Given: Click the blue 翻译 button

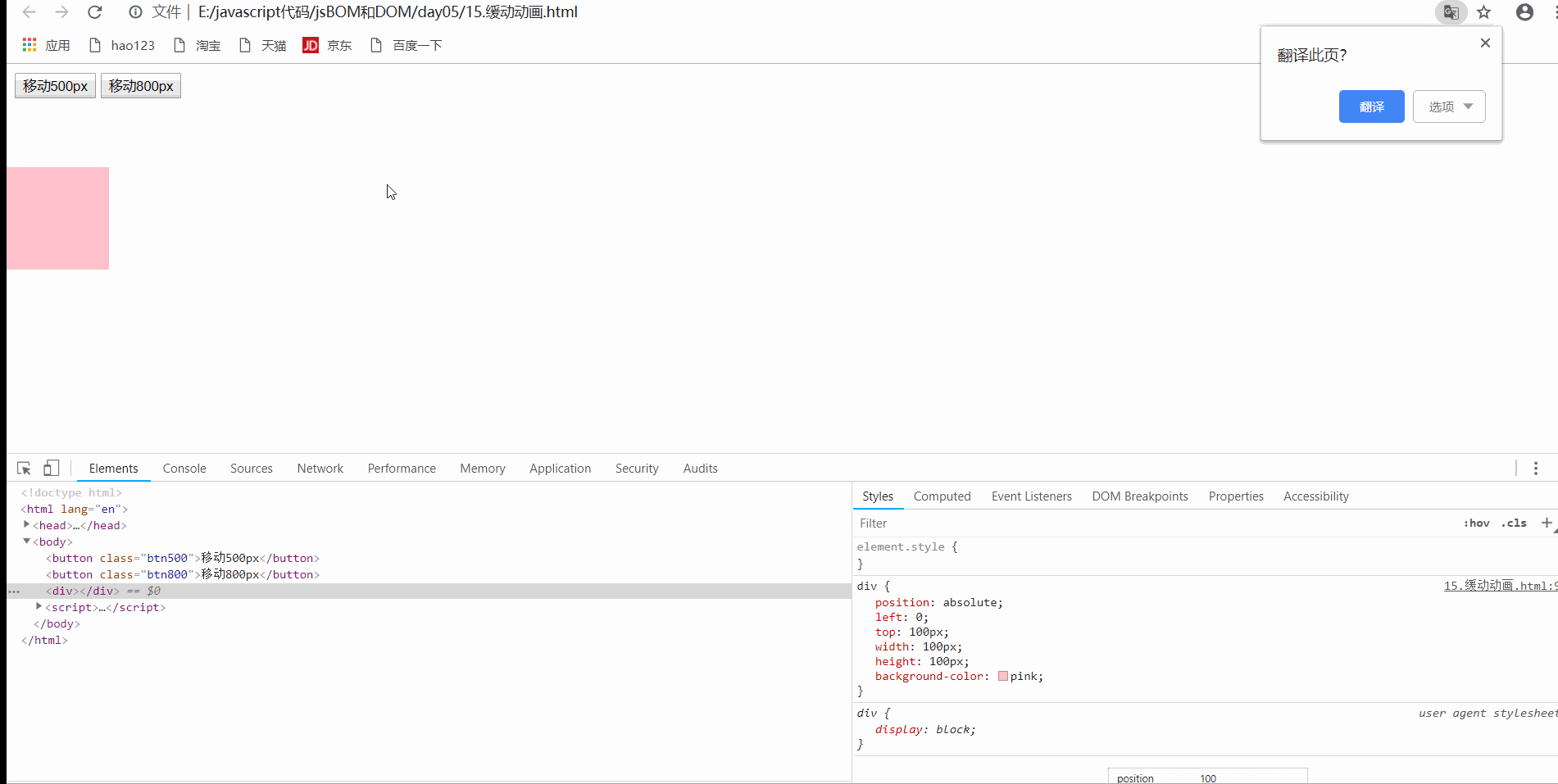Looking at the screenshot, I should (1371, 106).
